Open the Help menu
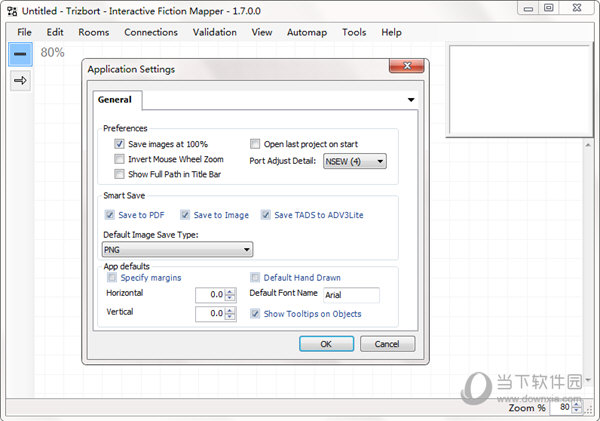The height and width of the screenshot is (421, 600). point(391,32)
